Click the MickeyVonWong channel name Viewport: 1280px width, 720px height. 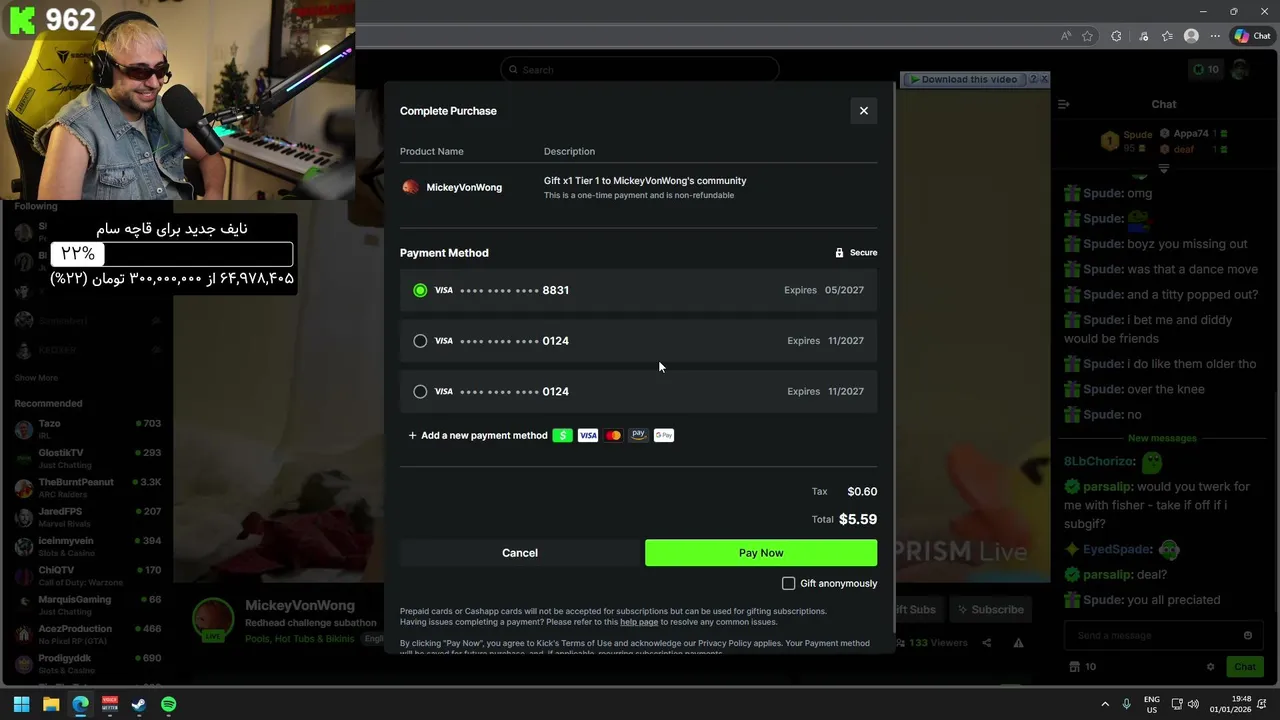[300, 606]
